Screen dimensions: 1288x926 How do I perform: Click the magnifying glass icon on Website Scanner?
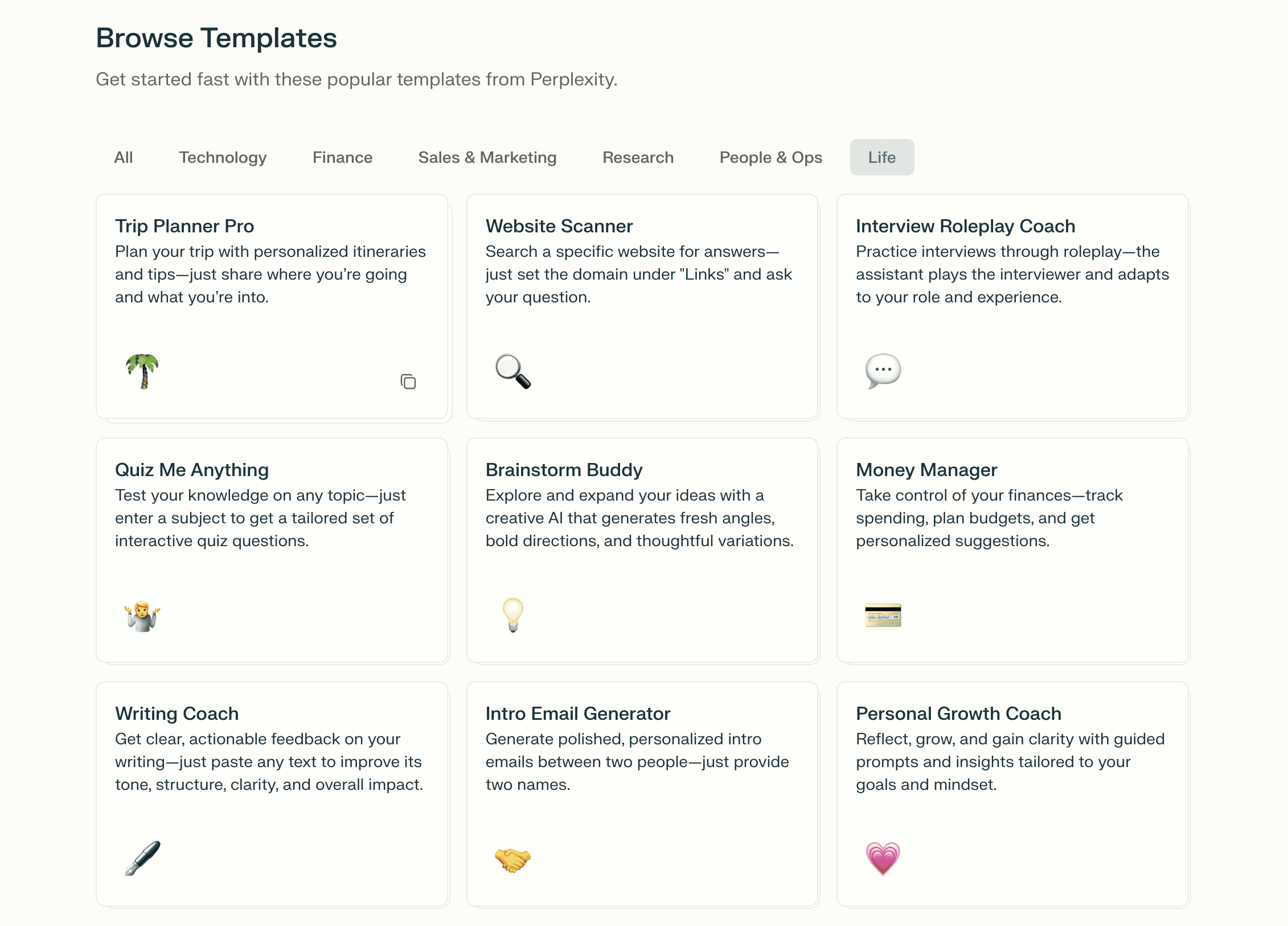(513, 371)
